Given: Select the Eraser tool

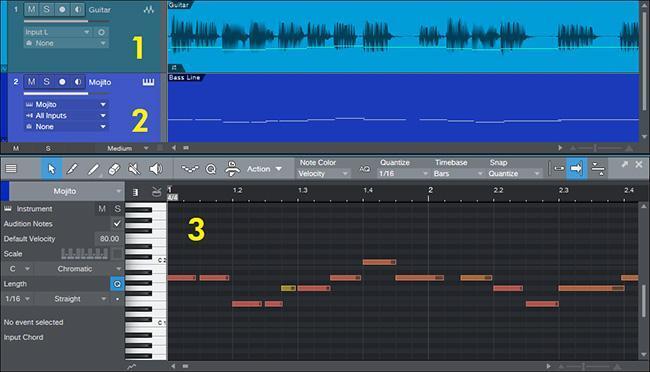Looking at the screenshot, I should click(114, 169).
